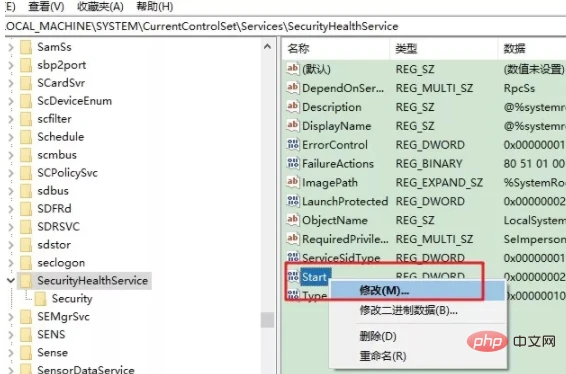Collapse the SecurityHealthService tree node

[x=11, y=280]
